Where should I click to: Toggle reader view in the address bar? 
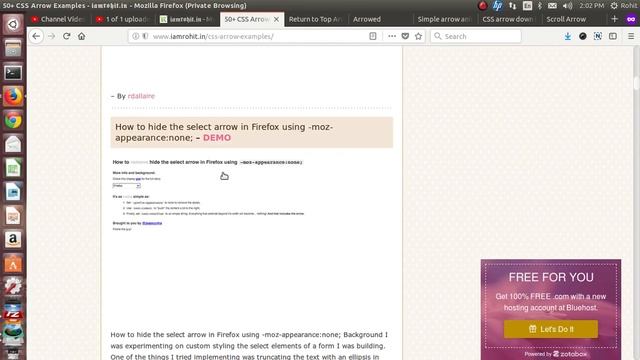coord(373,36)
